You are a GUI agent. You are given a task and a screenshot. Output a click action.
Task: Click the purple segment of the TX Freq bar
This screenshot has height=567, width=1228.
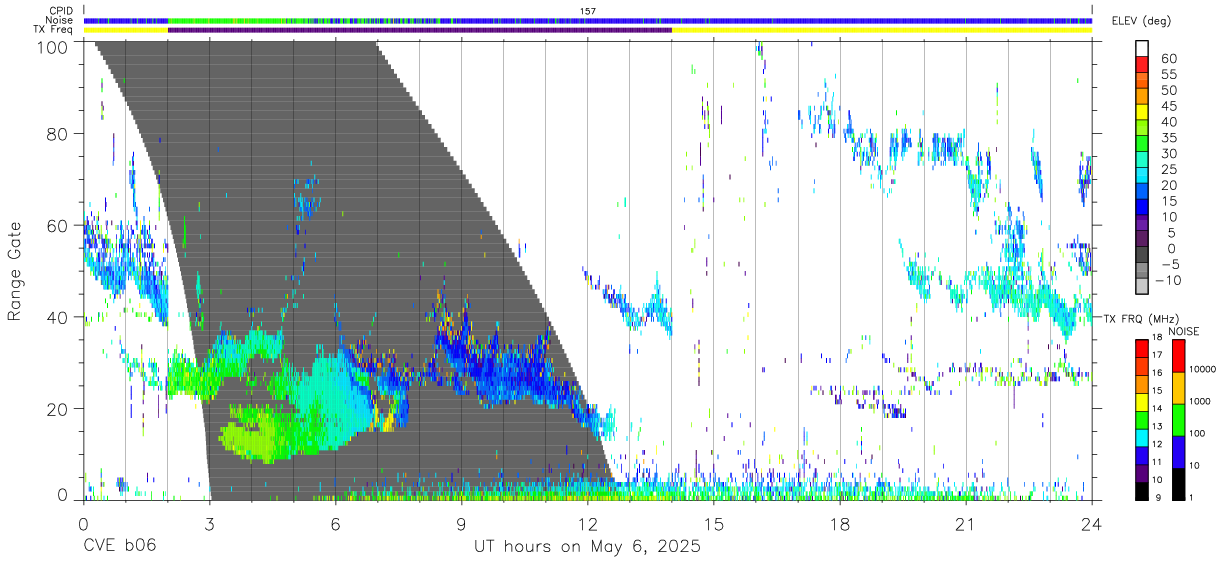(420, 29)
